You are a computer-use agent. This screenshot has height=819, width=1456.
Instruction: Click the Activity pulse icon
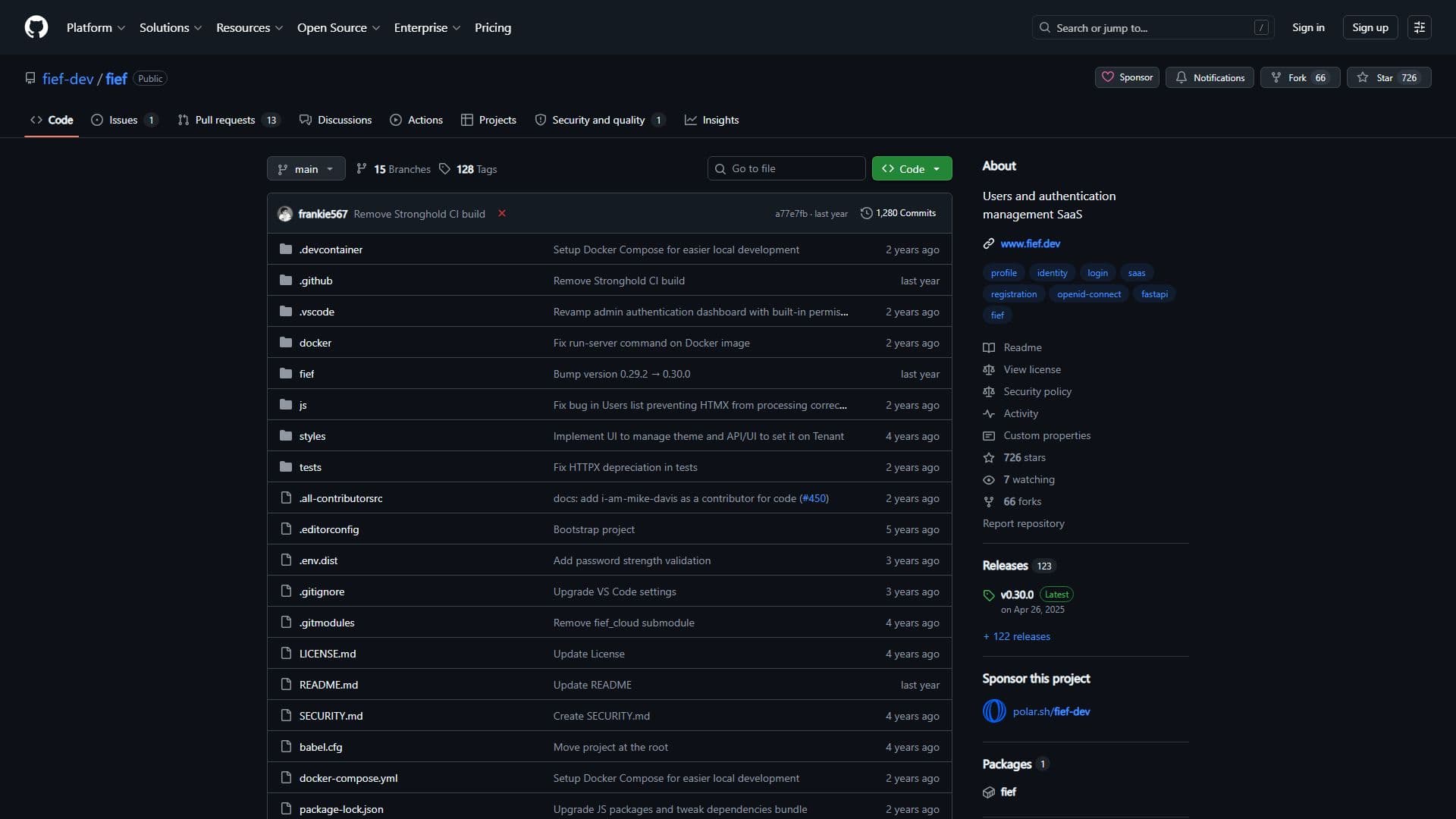pyautogui.click(x=989, y=413)
